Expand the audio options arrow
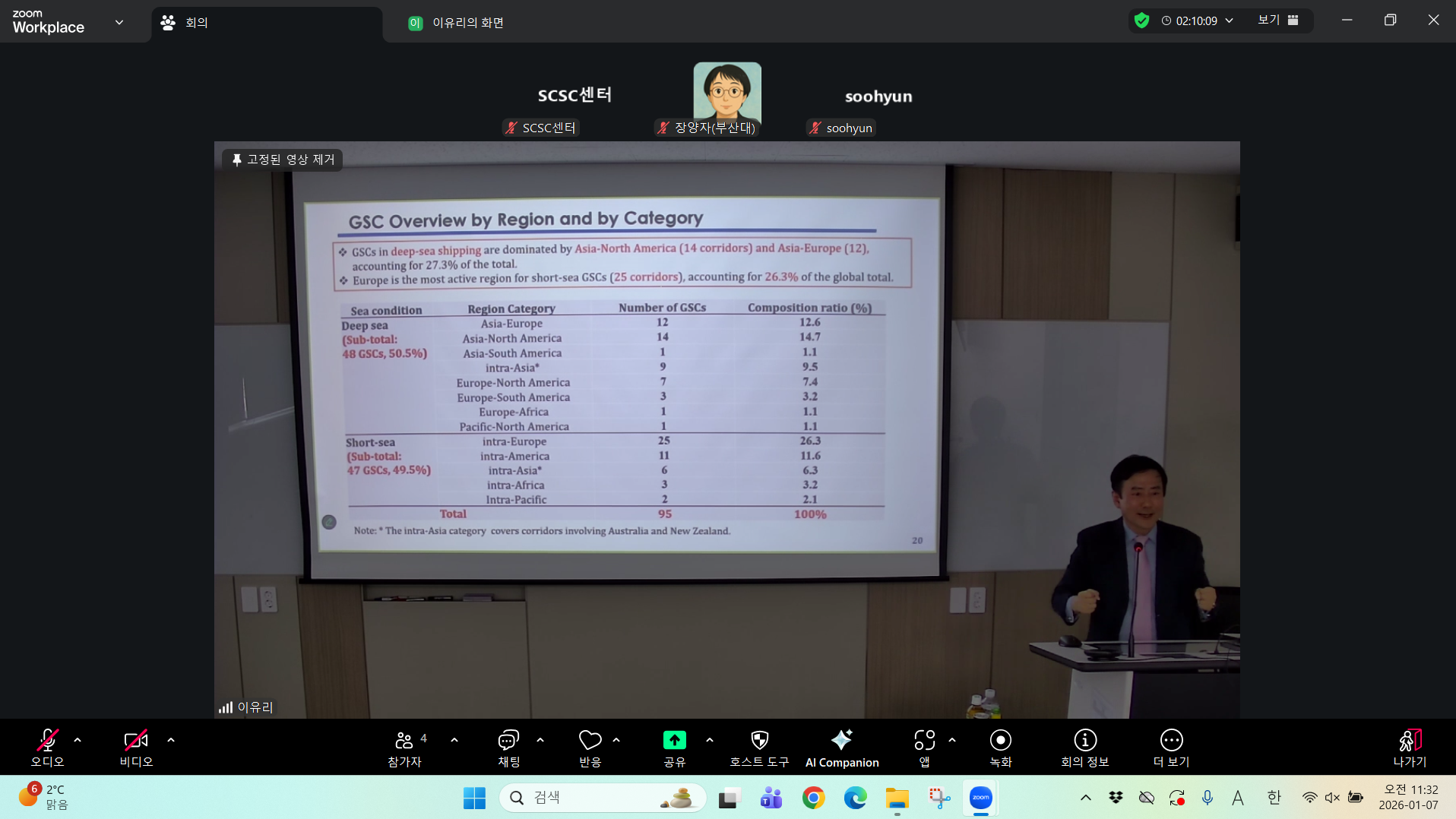This screenshot has width=1456, height=819. pos(78,740)
